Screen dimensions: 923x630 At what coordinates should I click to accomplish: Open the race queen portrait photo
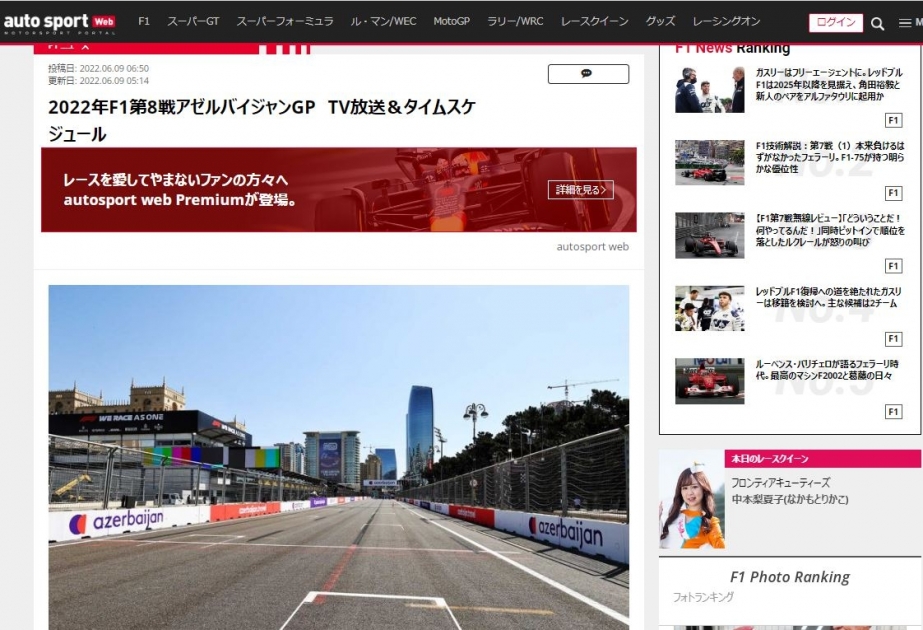[x=692, y=500]
